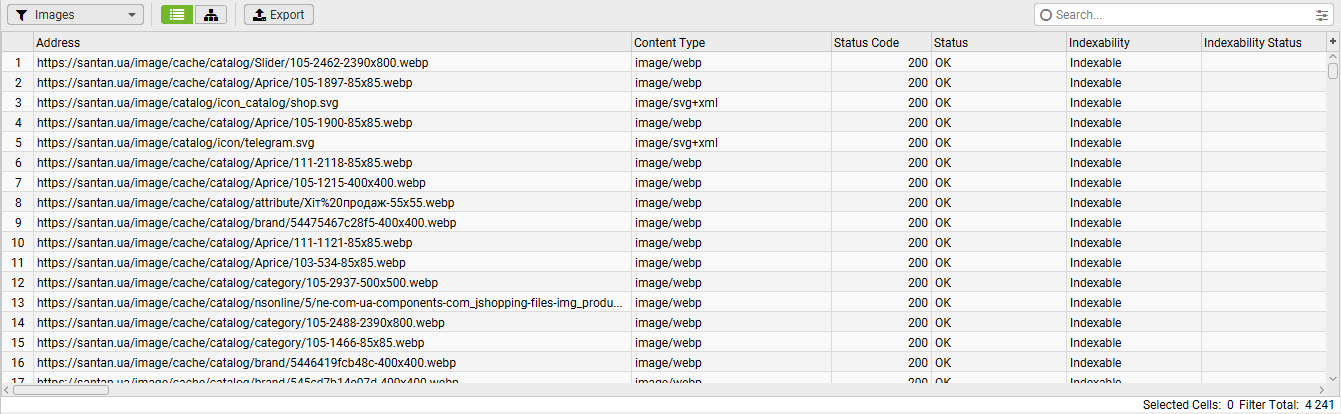Open the Images filter dropdown
Screen dimensions: 1341x414
75,15
